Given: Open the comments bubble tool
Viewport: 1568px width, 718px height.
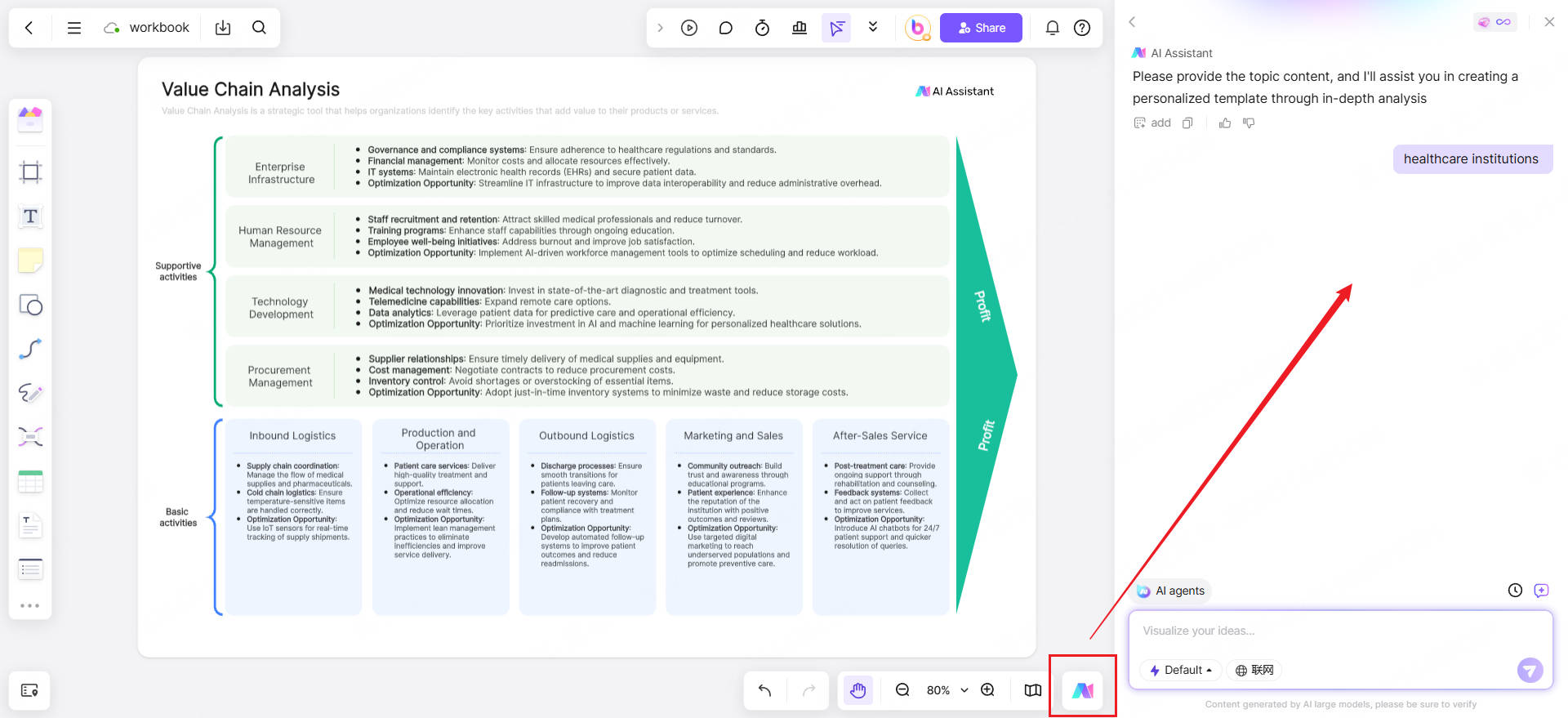Looking at the screenshot, I should click(725, 28).
